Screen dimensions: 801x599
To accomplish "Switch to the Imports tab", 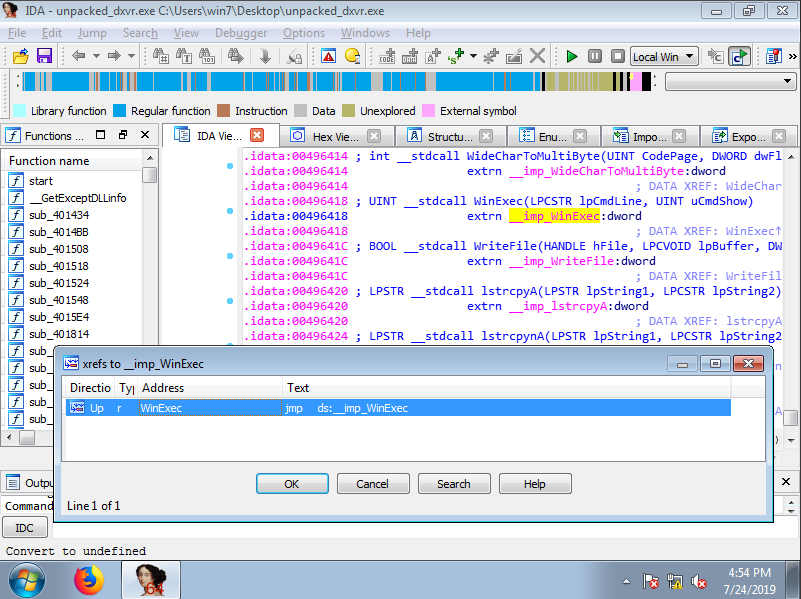I will (x=649, y=136).
